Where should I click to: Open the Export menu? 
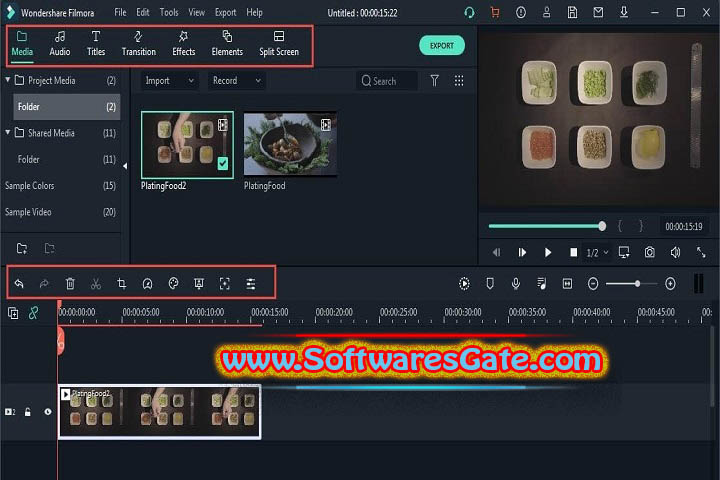225,12
